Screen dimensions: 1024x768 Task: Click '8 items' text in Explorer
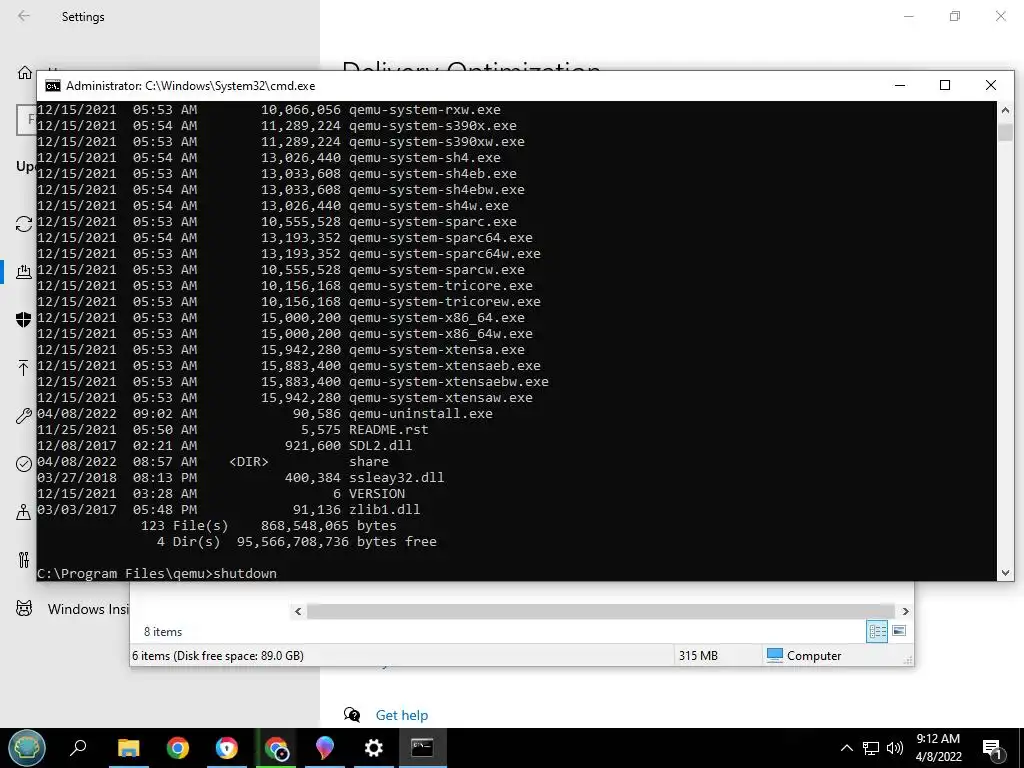tap(163, 632)
